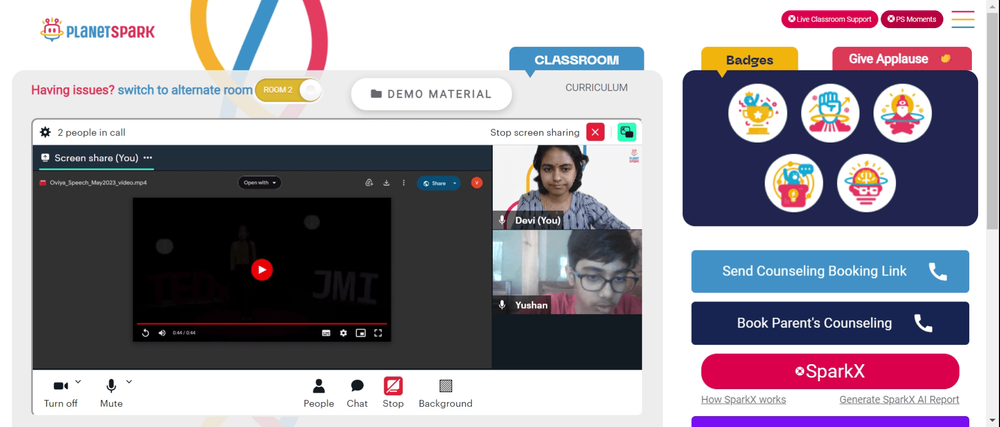
Task: Open PS Moments
Action: (911, 19)
